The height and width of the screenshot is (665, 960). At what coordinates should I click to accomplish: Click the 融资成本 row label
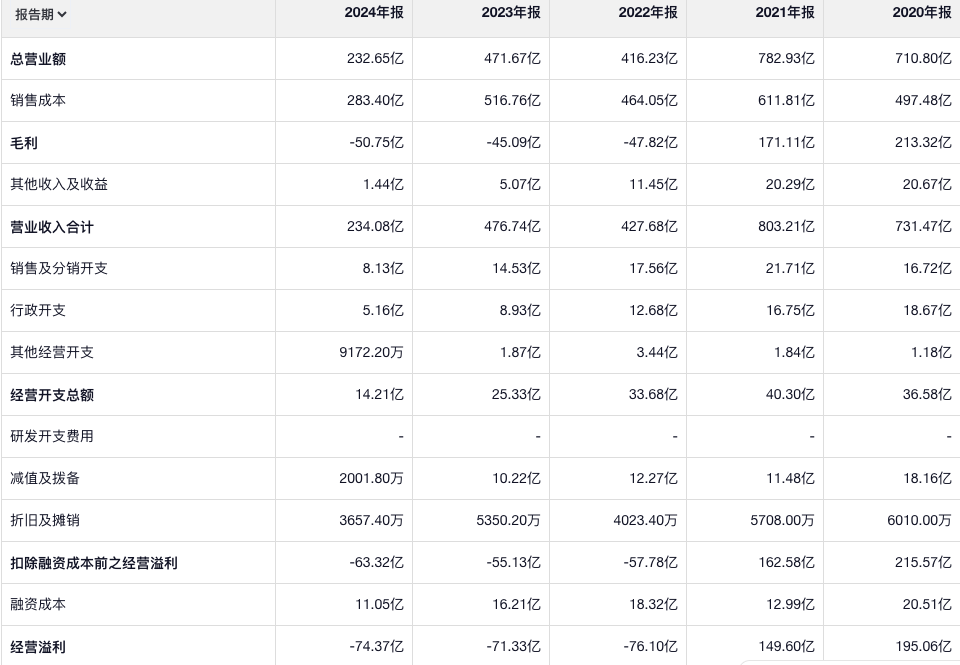click(x=38, y=605)
